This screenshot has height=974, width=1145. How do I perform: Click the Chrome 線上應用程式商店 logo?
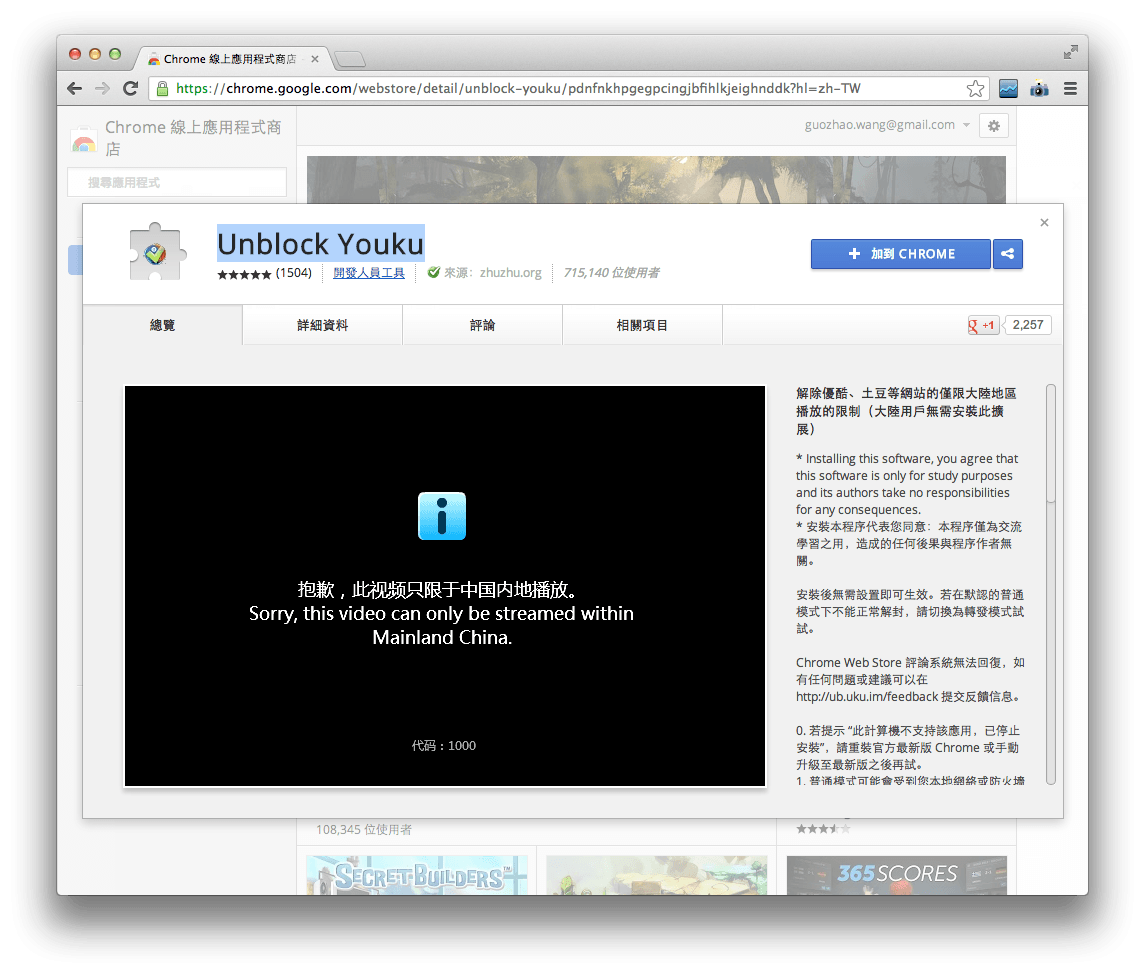pos(84,138)
